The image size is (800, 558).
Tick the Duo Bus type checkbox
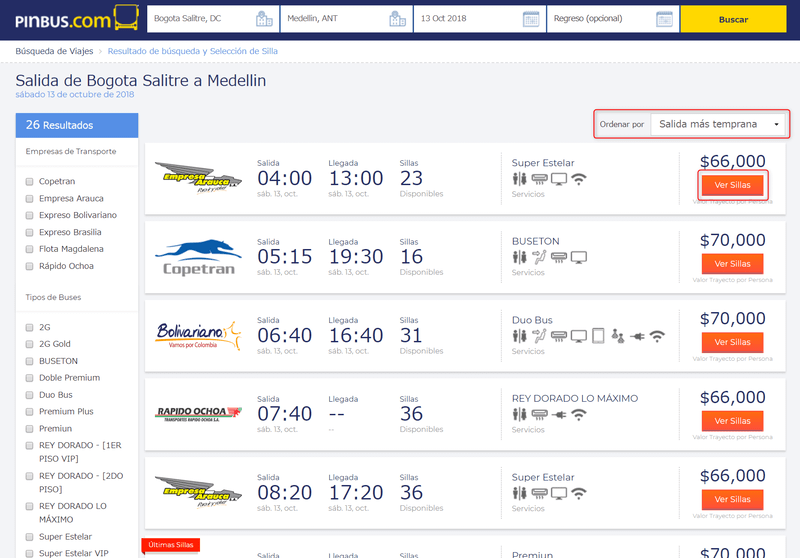tap(31, 395)
